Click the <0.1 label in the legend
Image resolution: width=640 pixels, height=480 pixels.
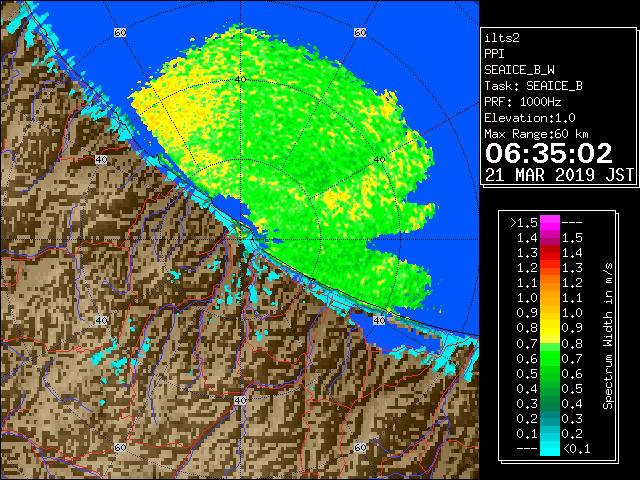(576, 449)
